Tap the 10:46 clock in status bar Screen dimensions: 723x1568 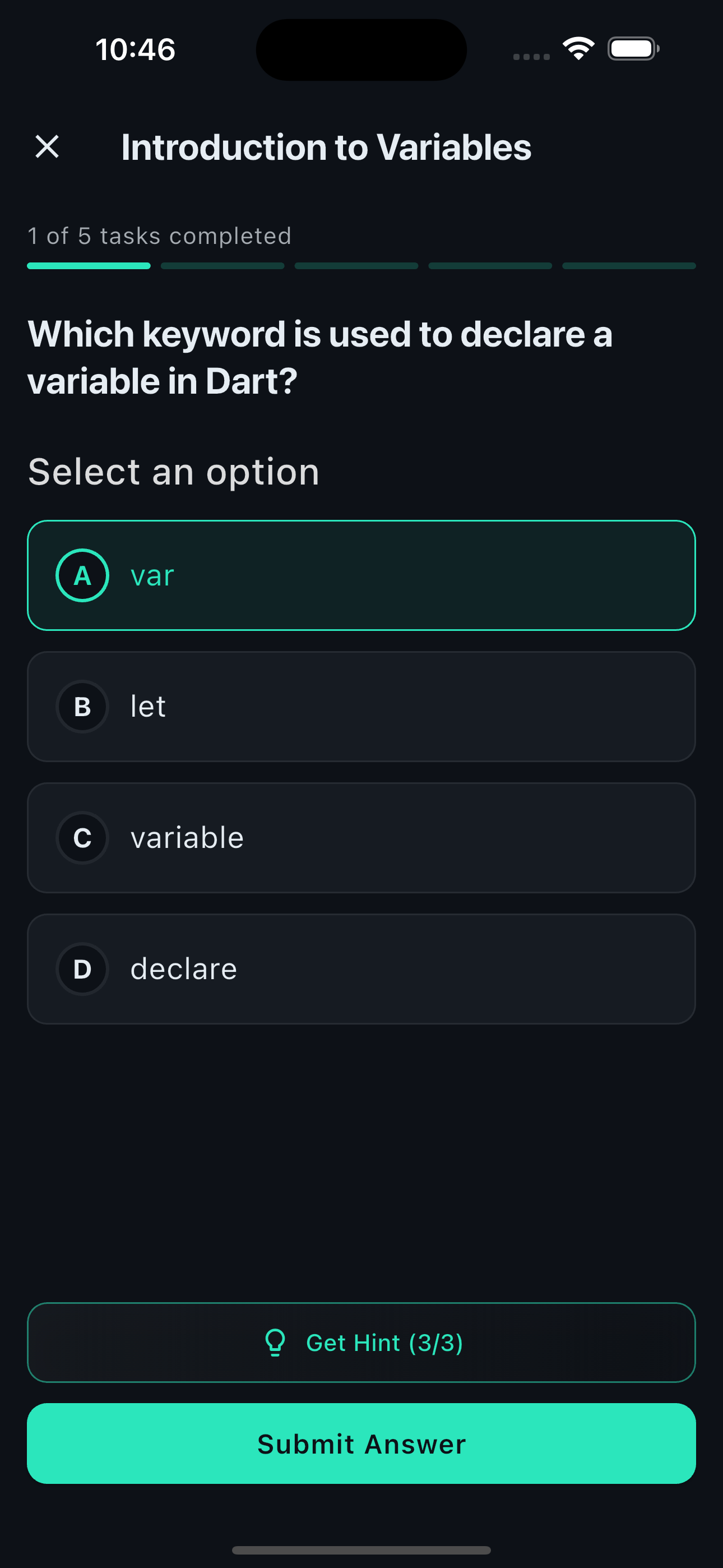(x=135, y=49)
